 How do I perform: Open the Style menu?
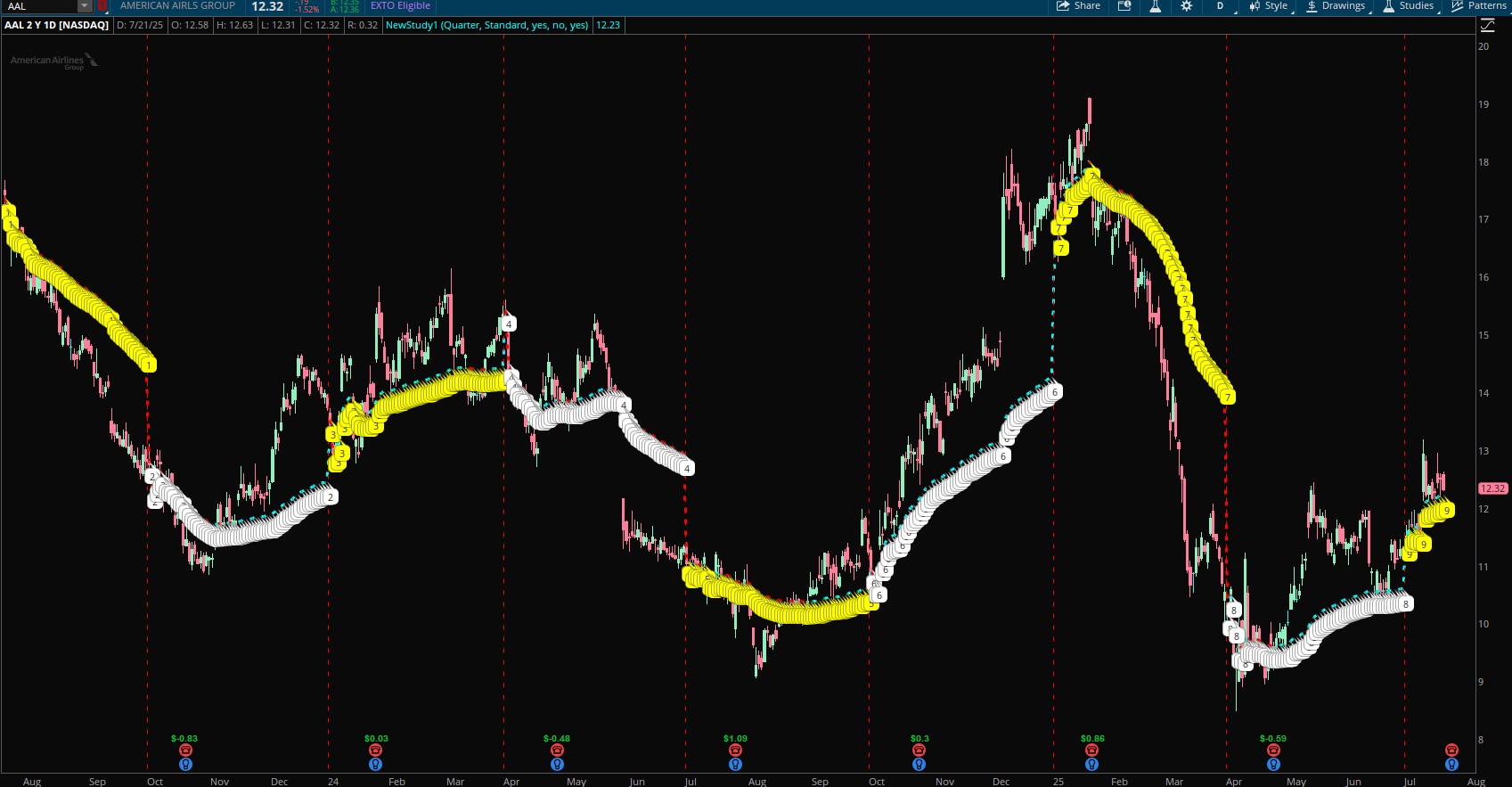(1269, 6)
